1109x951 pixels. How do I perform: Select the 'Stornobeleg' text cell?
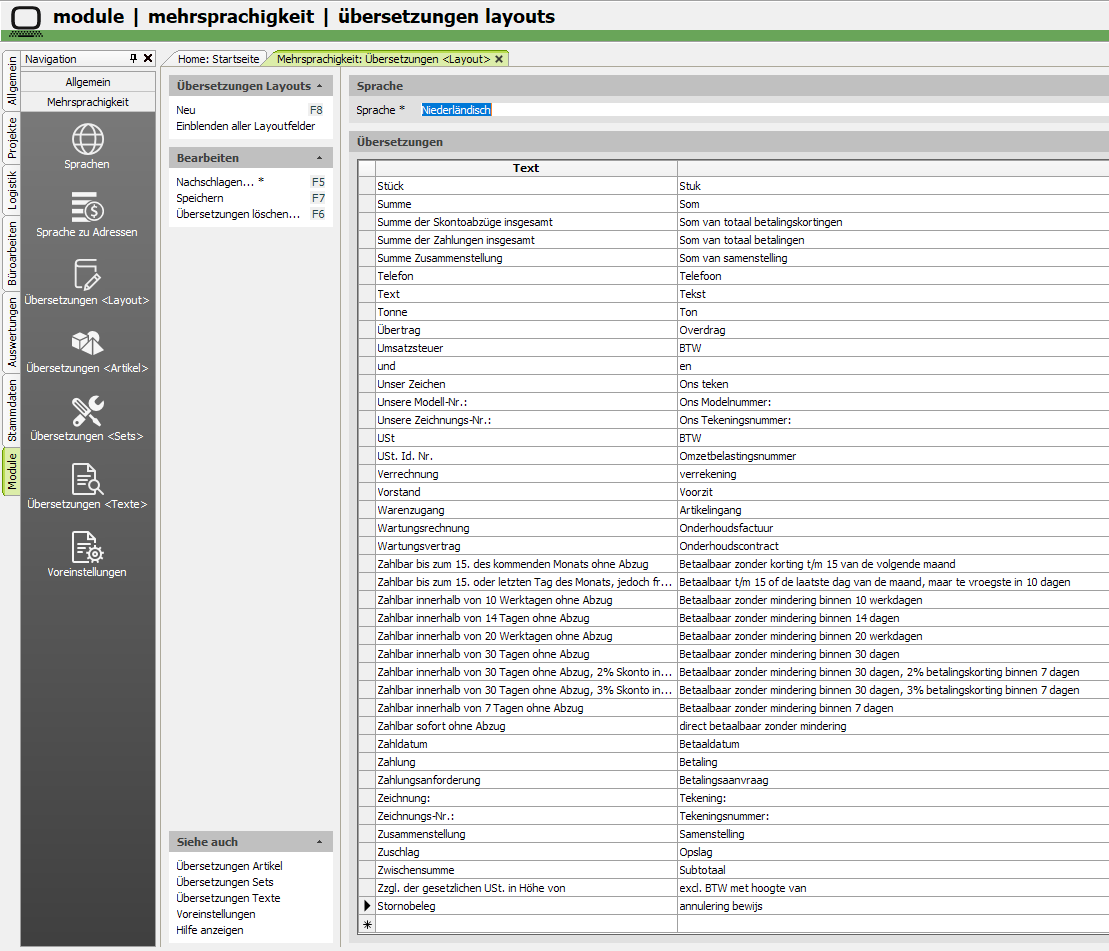(526, 906)
